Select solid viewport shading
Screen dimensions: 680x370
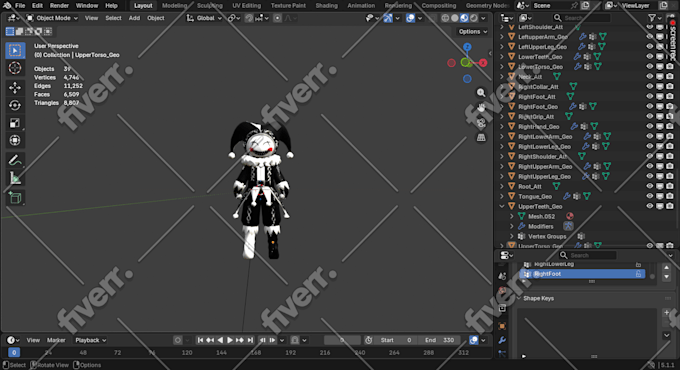click(454, 18)
